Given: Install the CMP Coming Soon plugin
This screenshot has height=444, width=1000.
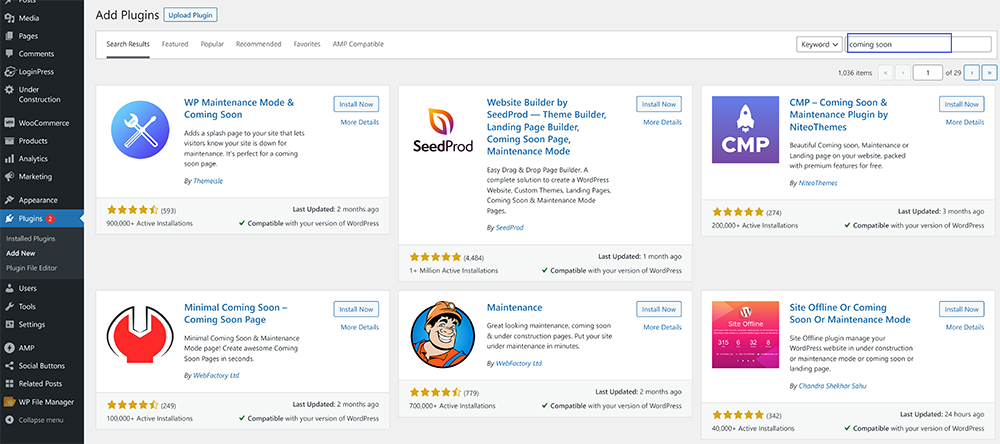Looking at the screenshot, I should 962,104.
